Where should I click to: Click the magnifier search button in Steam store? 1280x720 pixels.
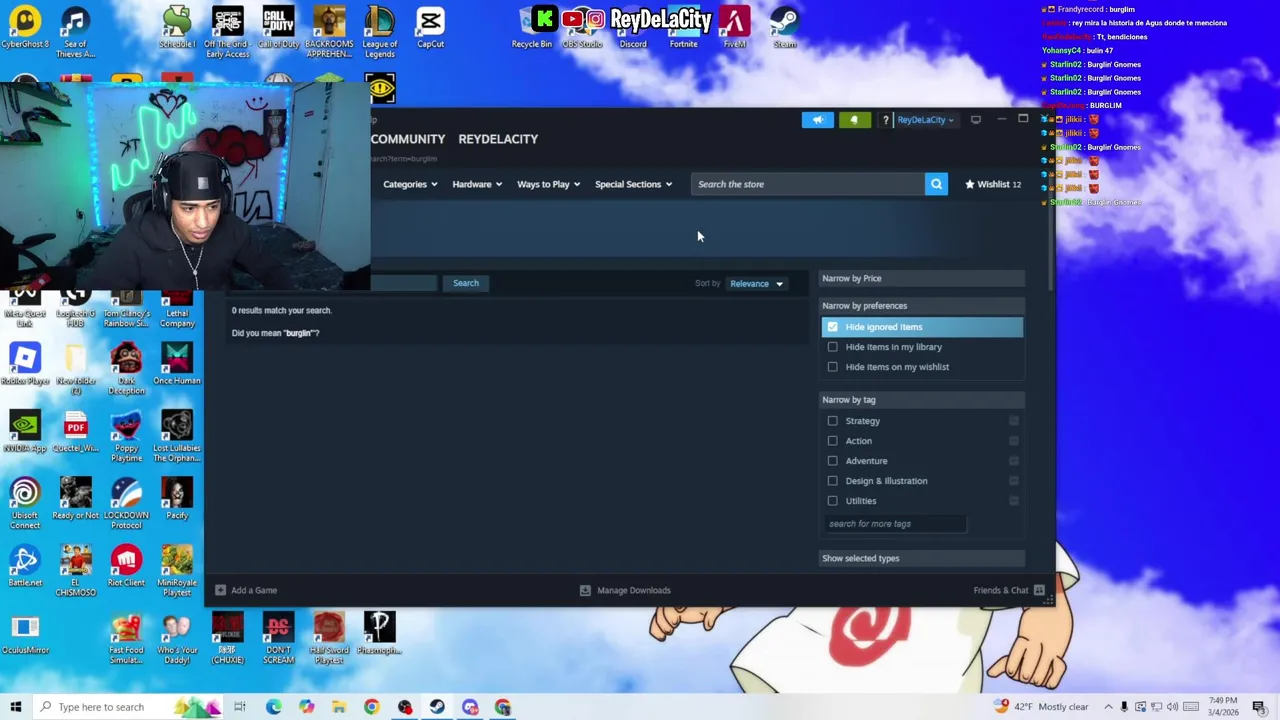[x=936, y=184]
